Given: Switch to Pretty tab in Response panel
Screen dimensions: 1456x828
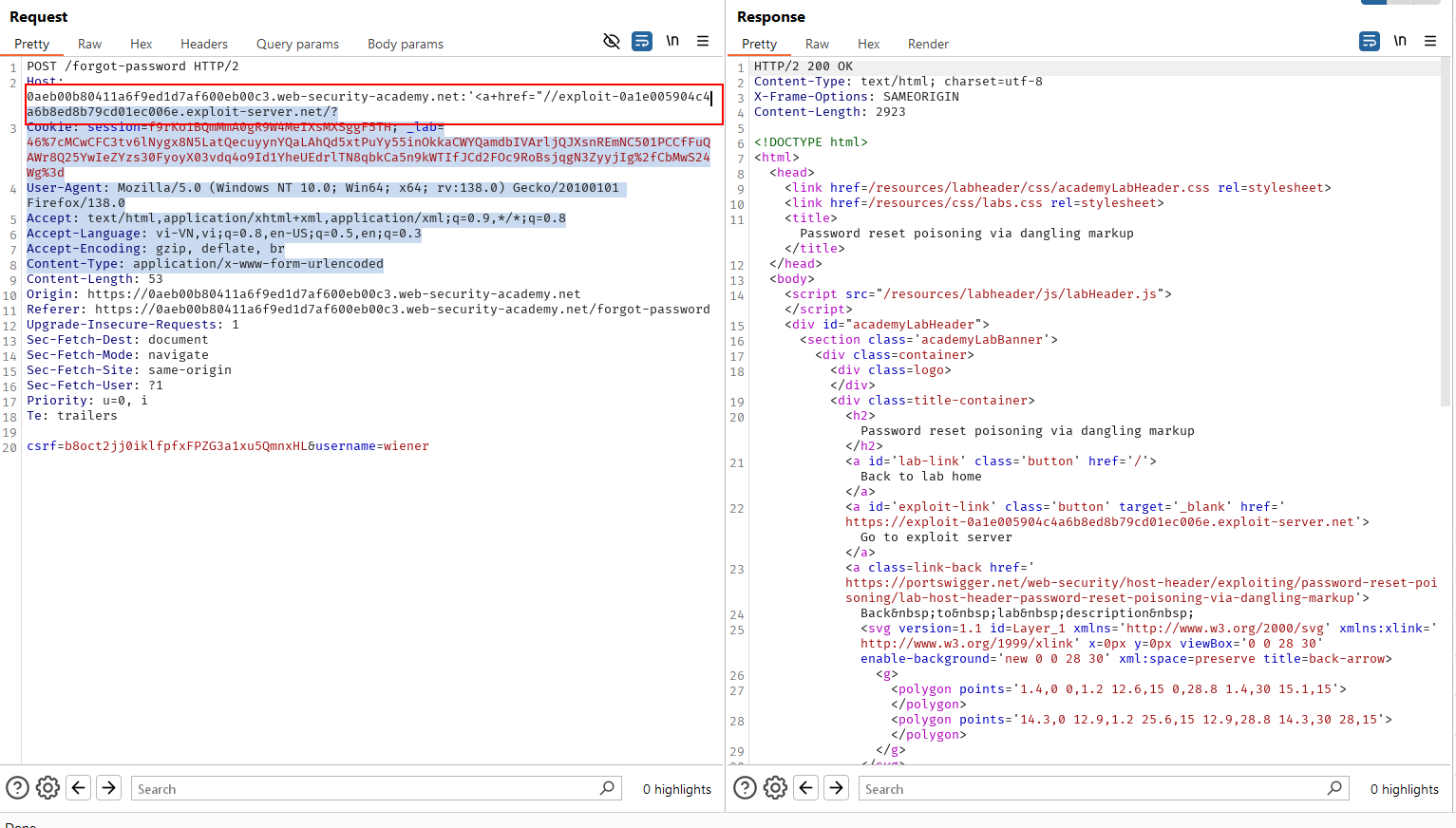Looking at the screenshot, I should [x=760, y=44].
